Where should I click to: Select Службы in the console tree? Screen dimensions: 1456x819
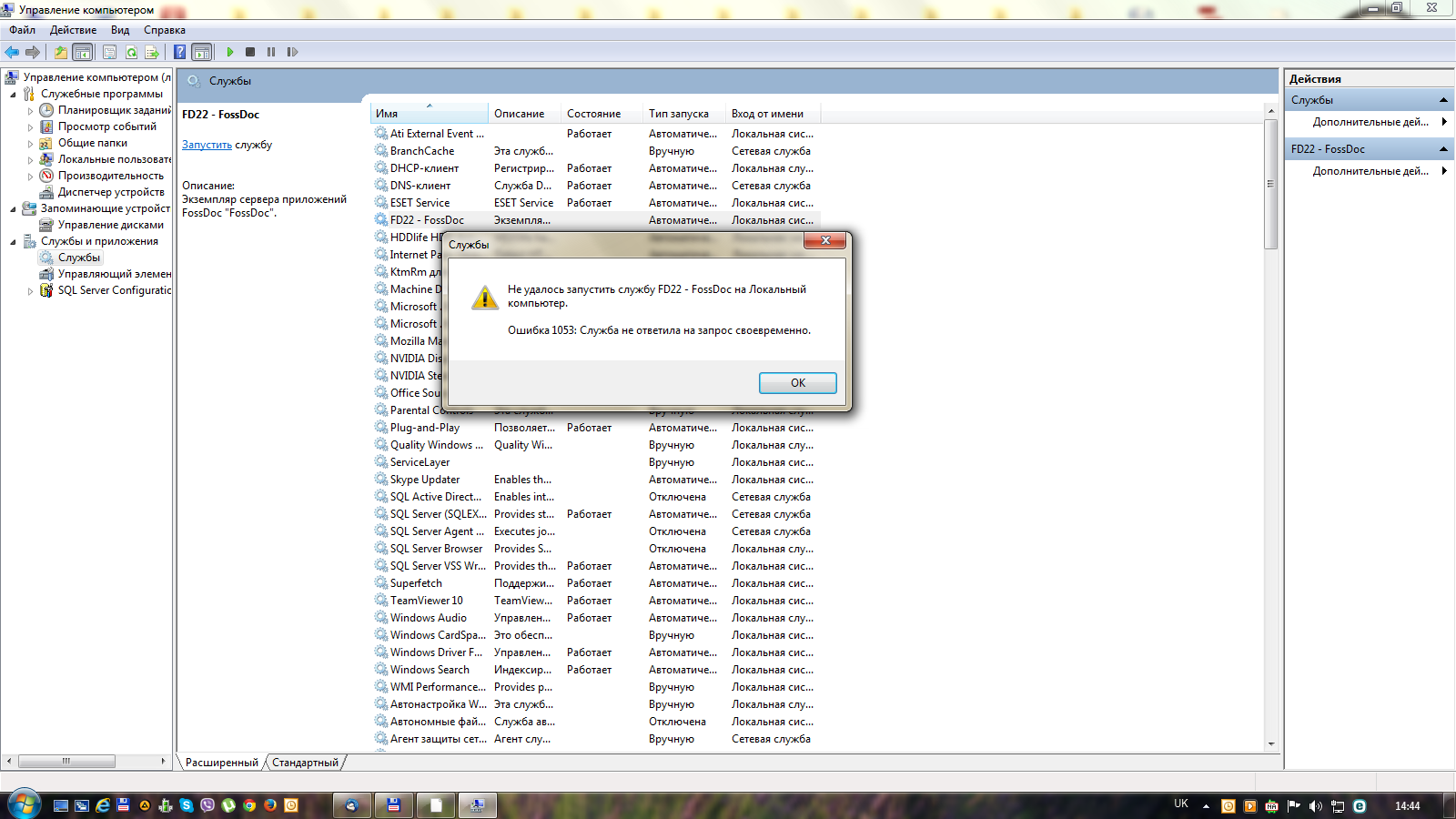tap(79, 258)
